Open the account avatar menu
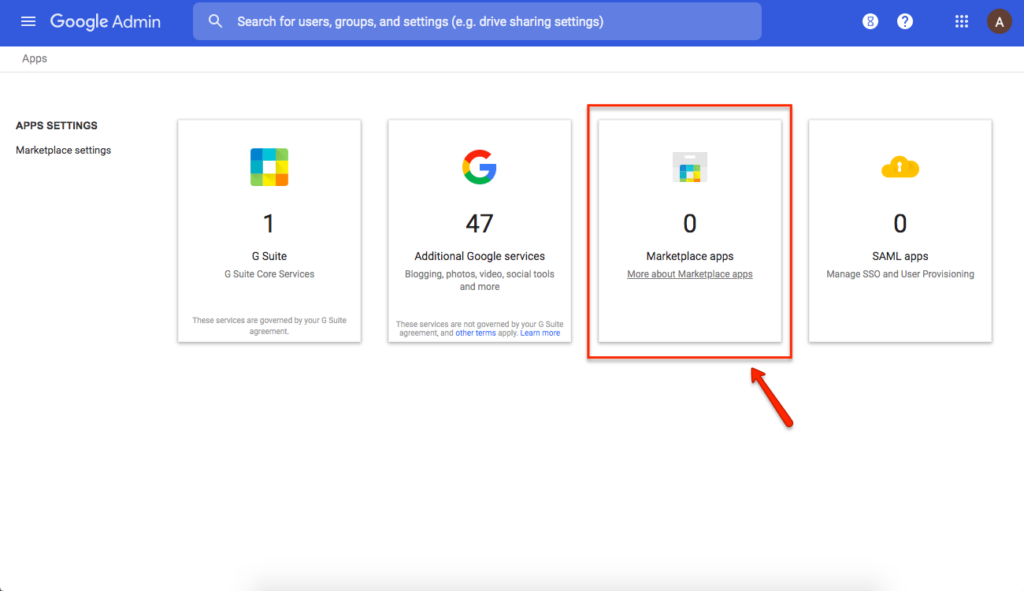Image resolution: width=1024 pixels, height=591 pixels. click(999, 22)
